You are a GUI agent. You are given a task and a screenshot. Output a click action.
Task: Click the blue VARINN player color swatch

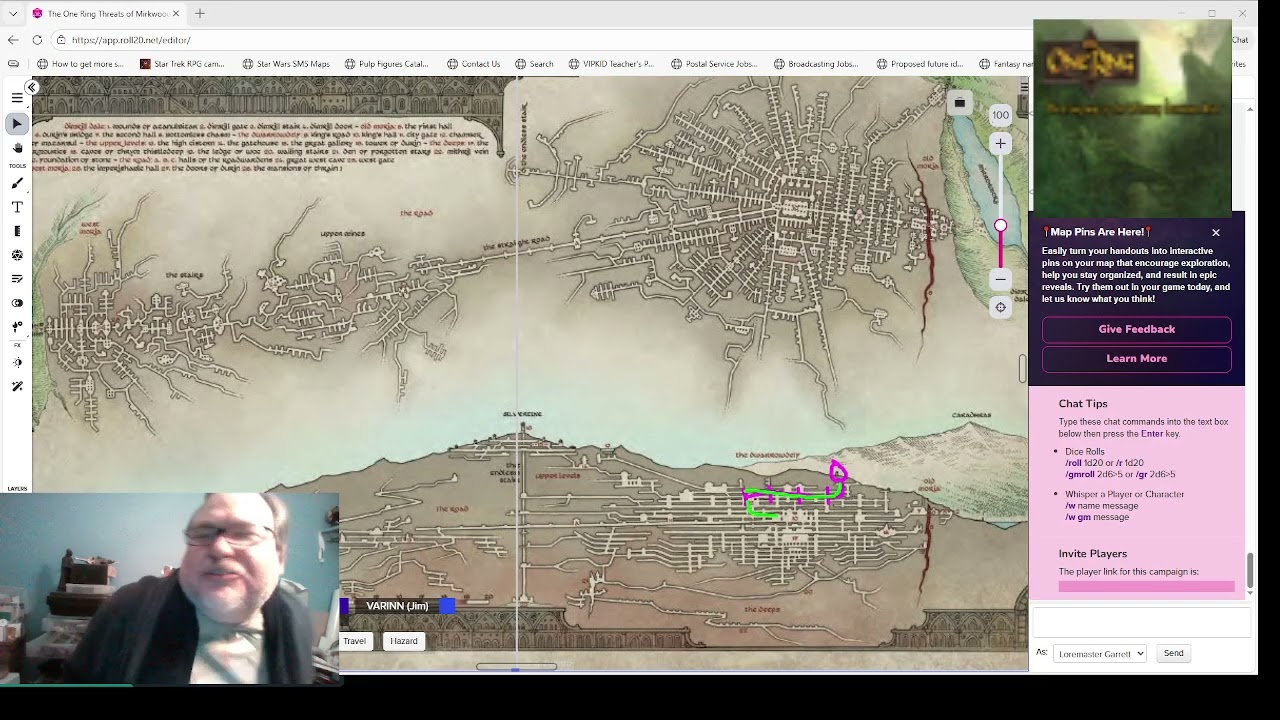[x=447, y=606]
